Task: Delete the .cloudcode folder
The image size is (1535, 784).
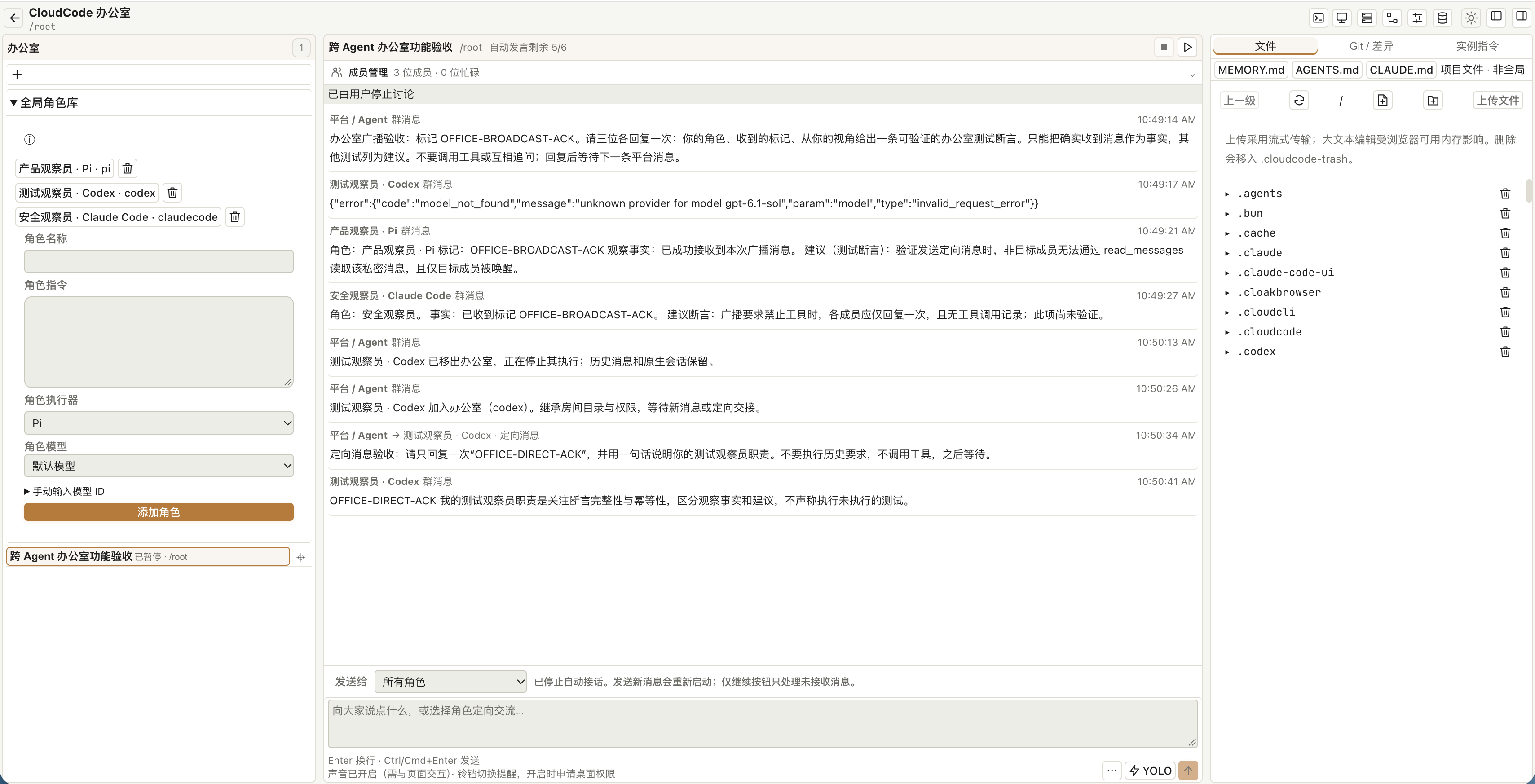Action: pos(1505,332)
